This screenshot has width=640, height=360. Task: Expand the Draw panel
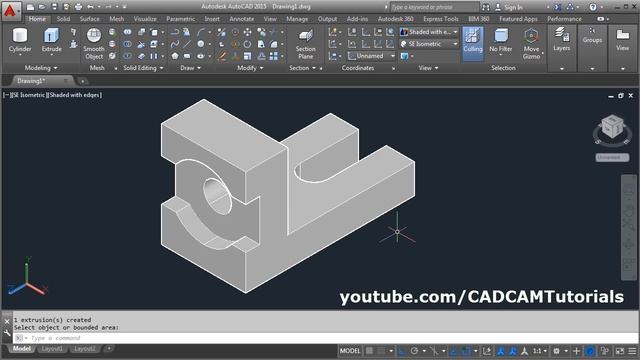point(190,68)
